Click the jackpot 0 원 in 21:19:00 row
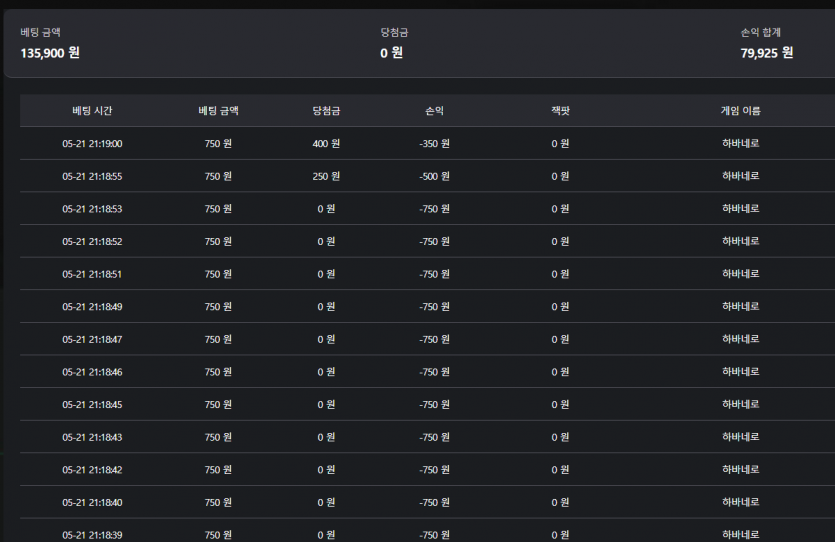This screenshot has height=542, width=835. pyautogui.click(x=560, y=144)
